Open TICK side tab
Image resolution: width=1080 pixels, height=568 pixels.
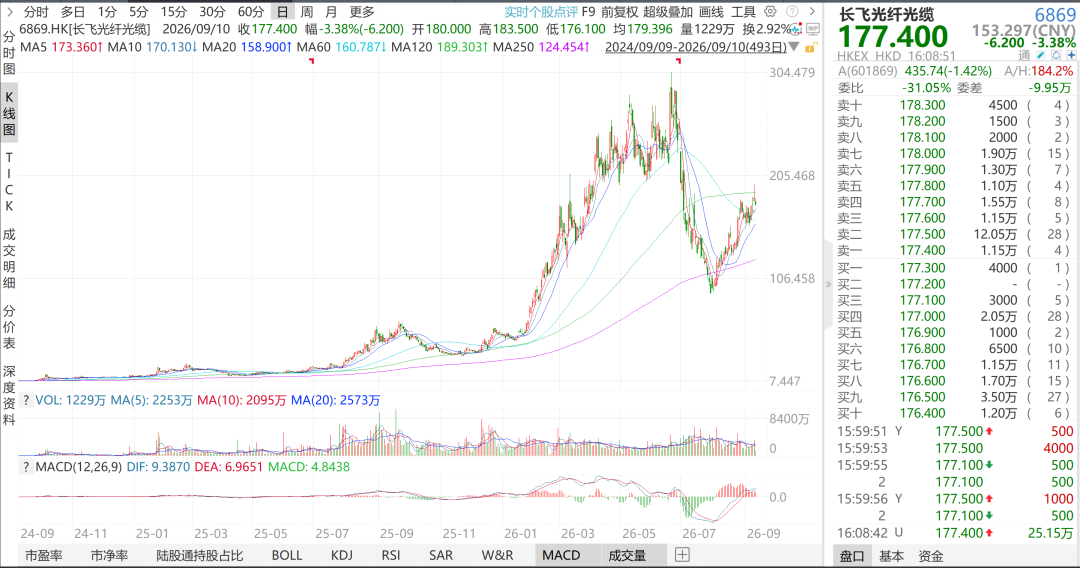tap(9, 182)
